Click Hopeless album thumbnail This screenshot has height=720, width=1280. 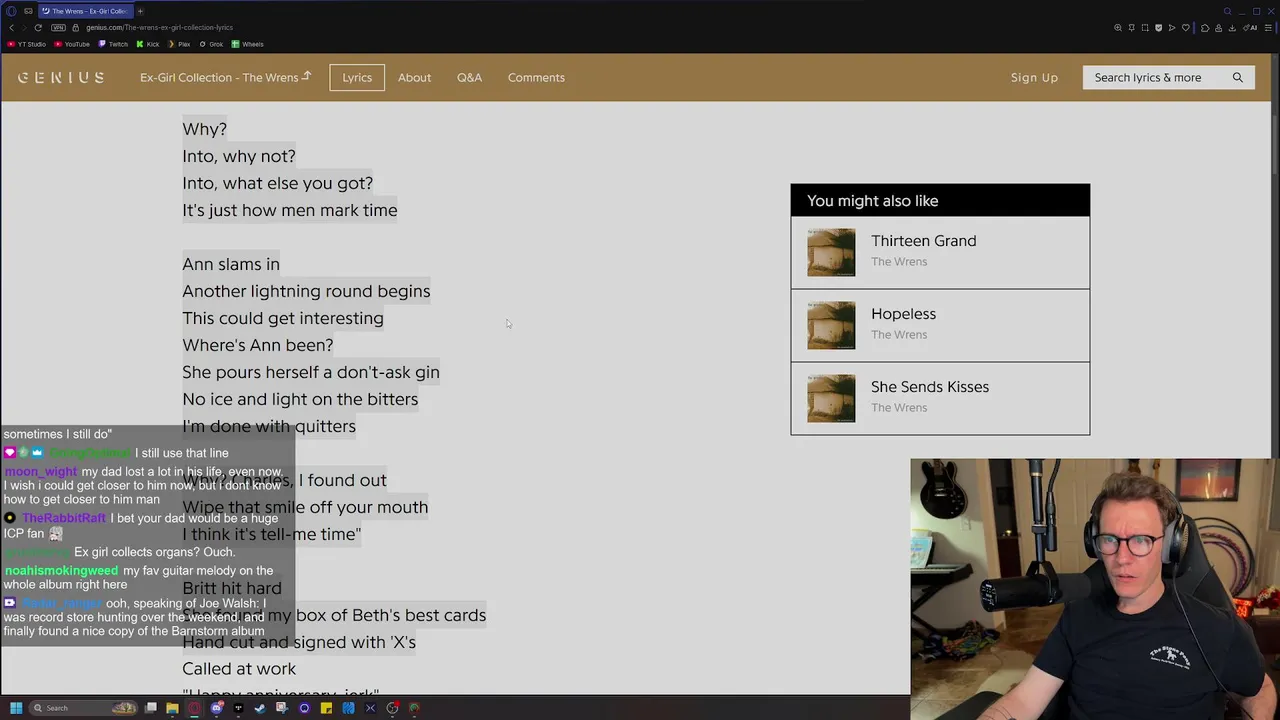[x=831, y=325]
